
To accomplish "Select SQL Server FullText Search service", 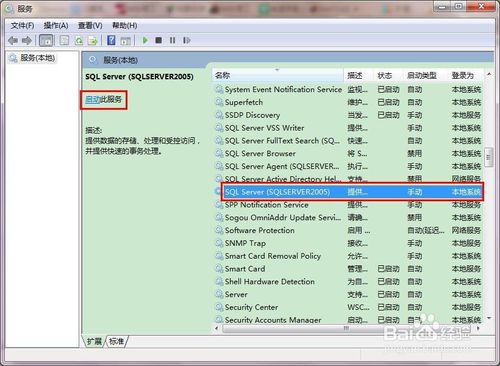I will [348, 141].
